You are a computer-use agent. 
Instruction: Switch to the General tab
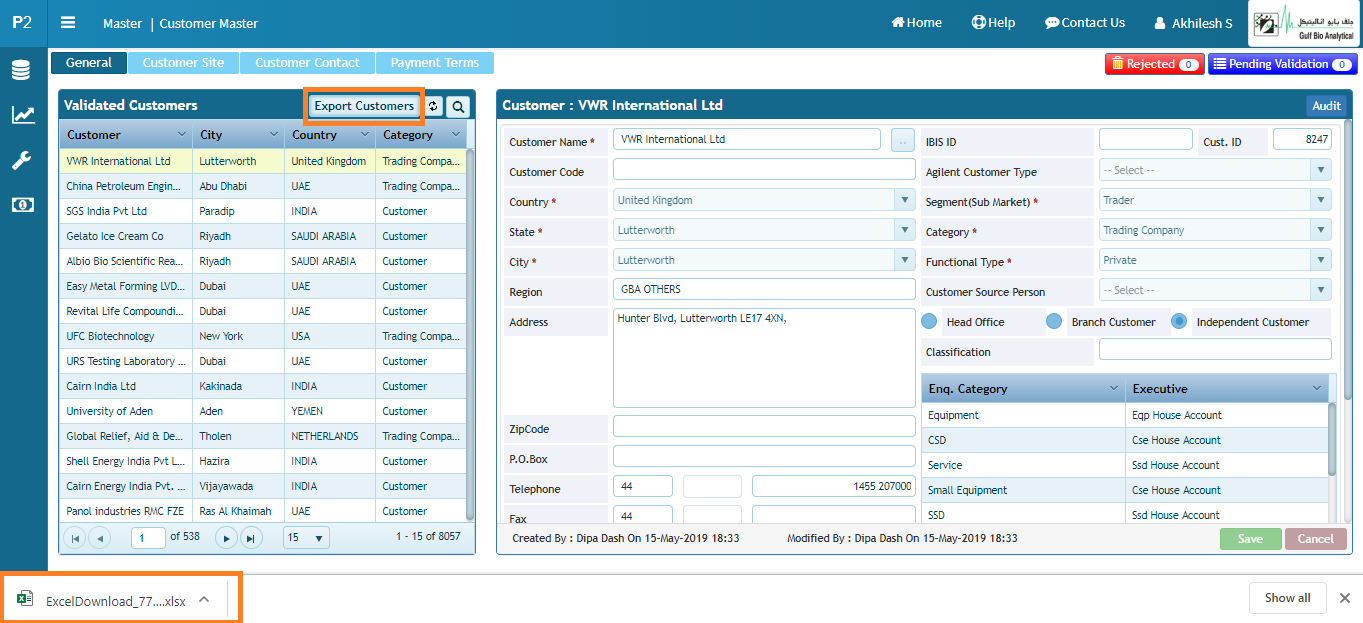[89, 63]
